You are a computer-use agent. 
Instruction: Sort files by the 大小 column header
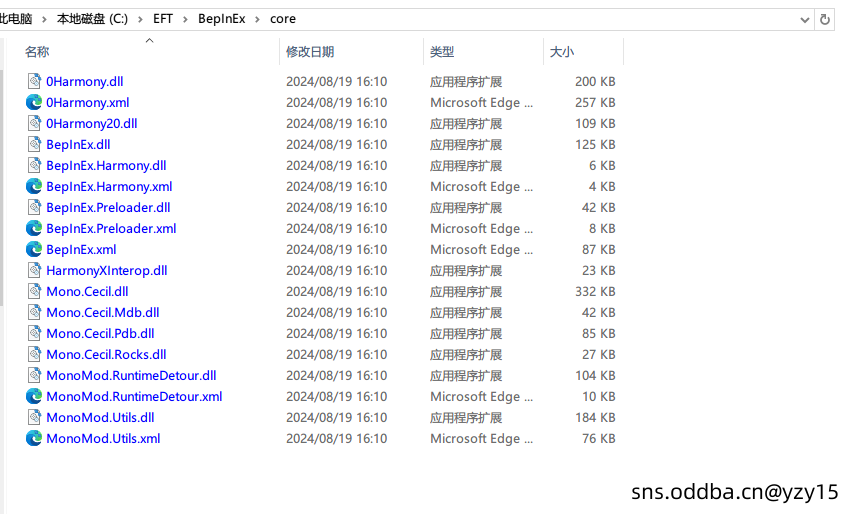pos(562,52)
